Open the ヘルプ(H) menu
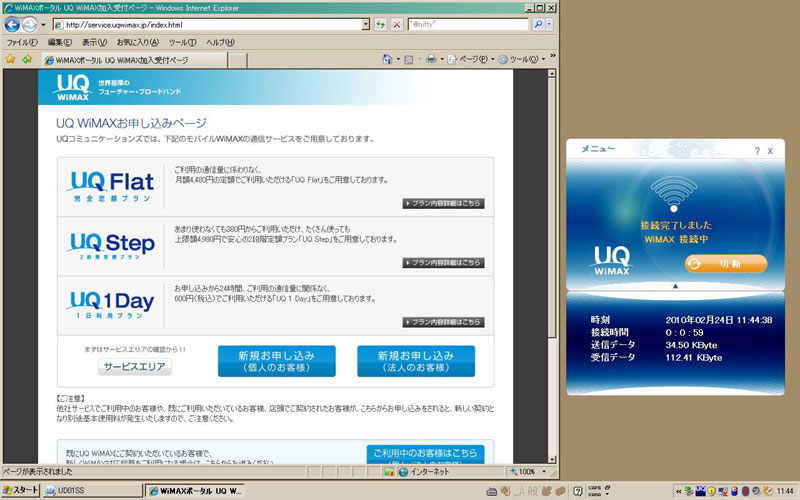Screen dimensions: 800x500 220,42
